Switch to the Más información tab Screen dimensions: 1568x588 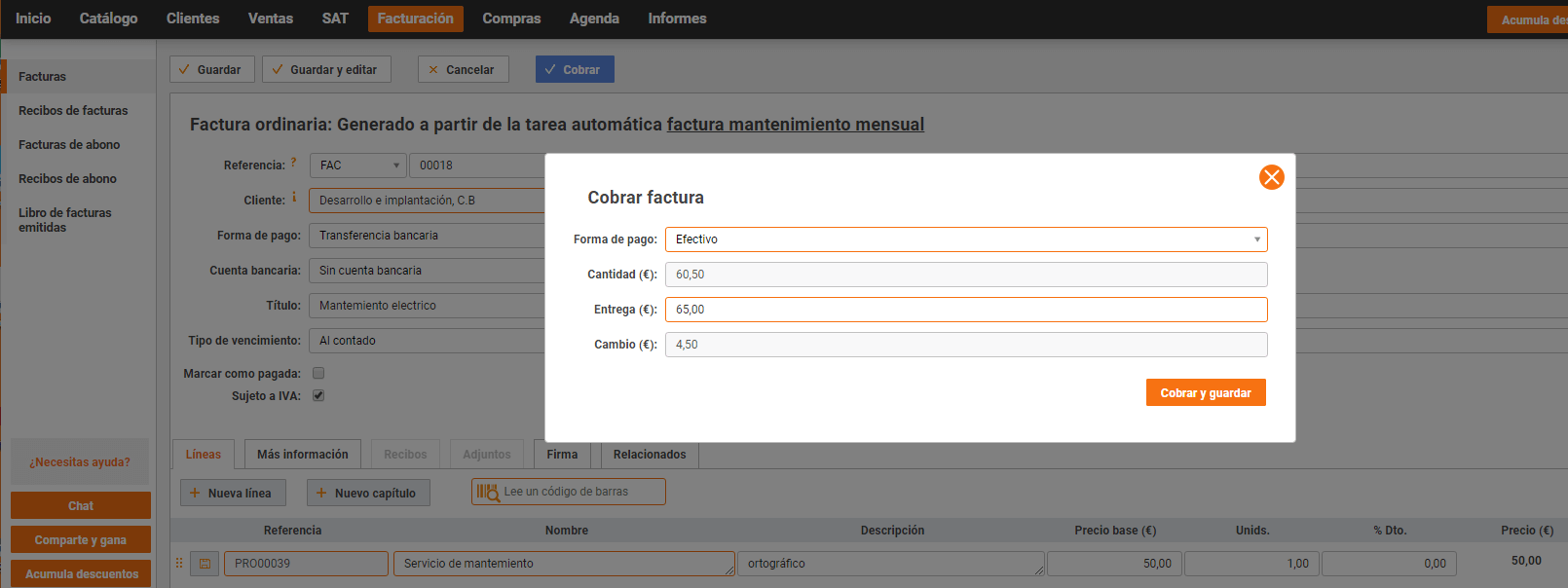[x=302, y=455]
